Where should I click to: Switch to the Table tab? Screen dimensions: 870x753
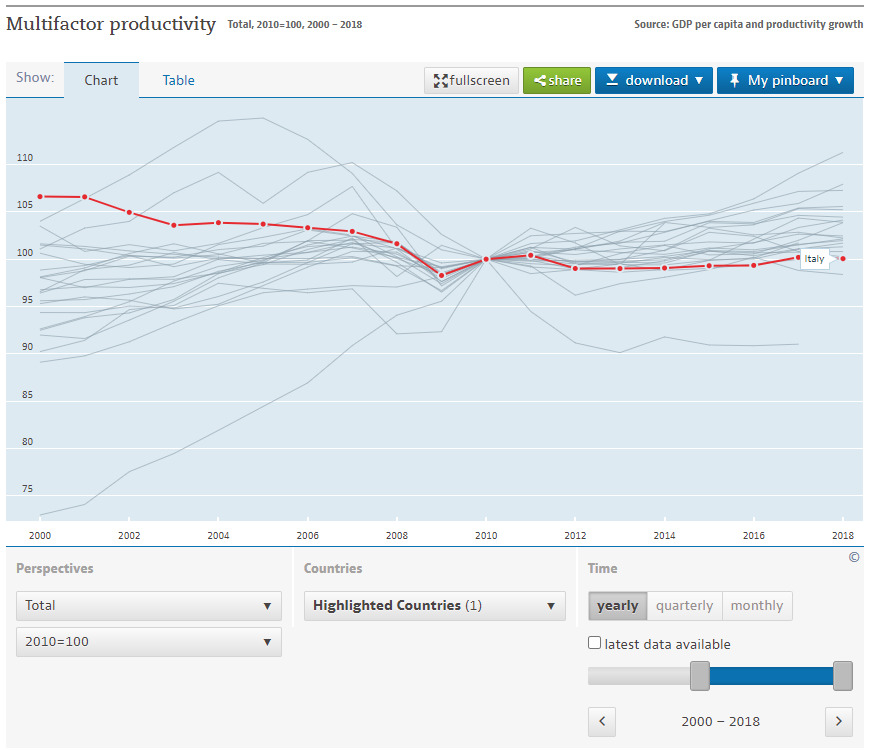(179, 80)
